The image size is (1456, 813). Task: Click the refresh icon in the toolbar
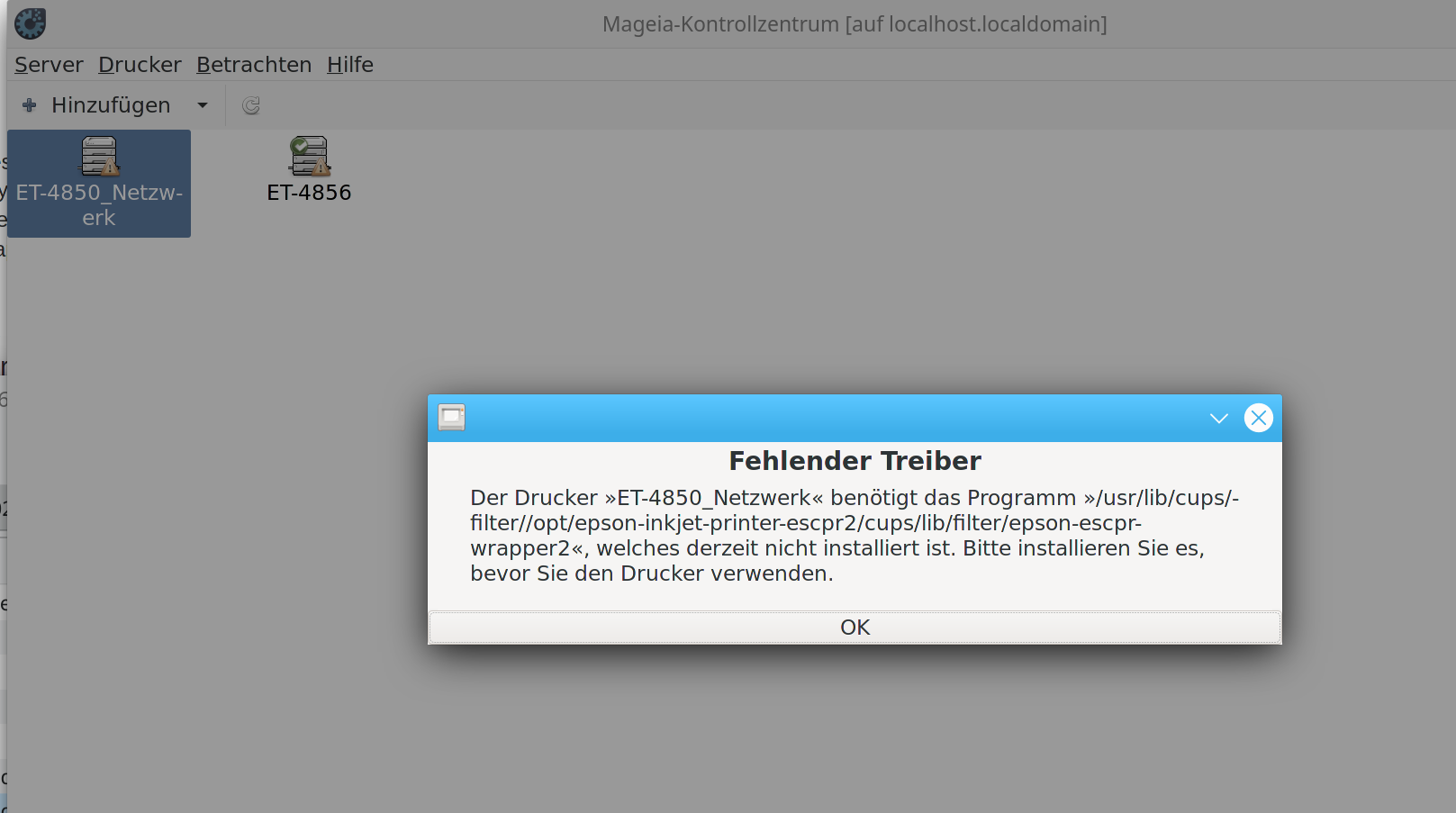coord(251,105)
